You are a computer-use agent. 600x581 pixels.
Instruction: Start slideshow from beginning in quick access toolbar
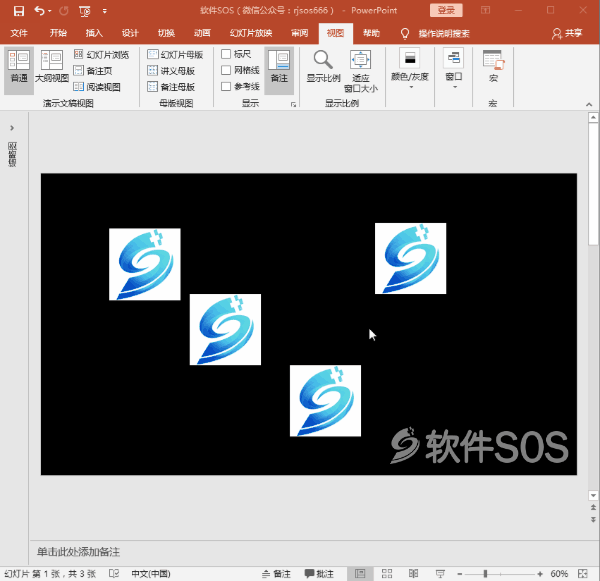coord(85,11)
